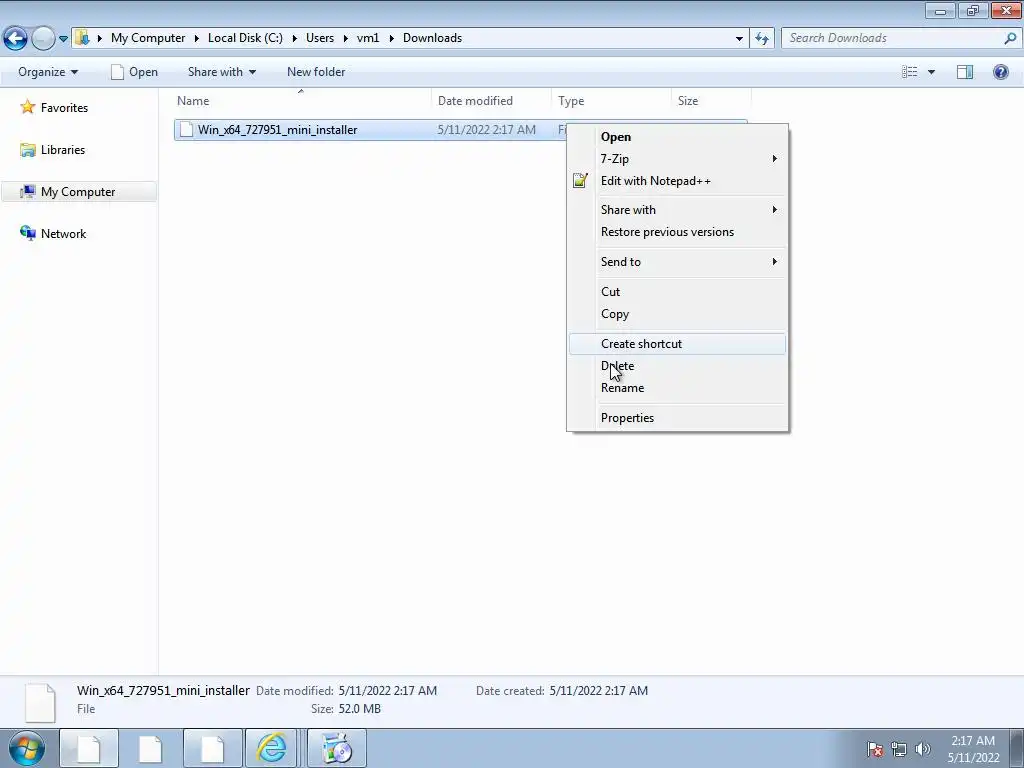Click the New folder button
Image resolution: width=1024 pixels, height=768 pixels.
316,72
